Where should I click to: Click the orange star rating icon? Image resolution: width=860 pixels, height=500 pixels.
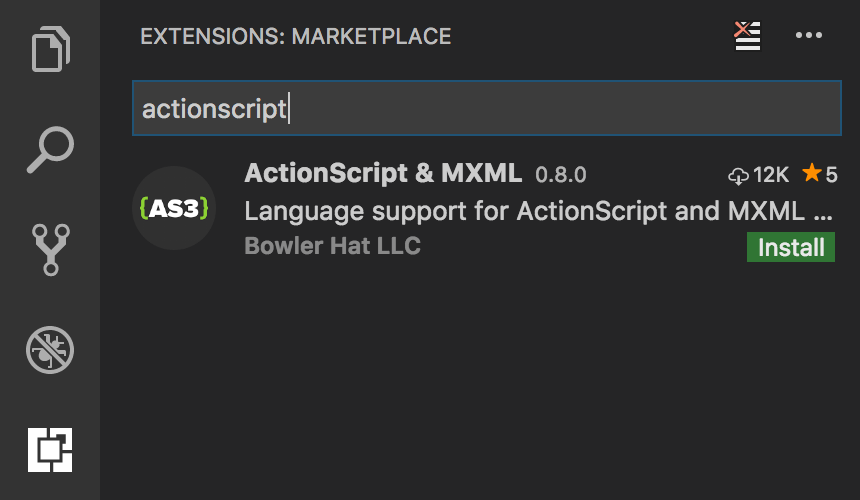pos(812,173)
